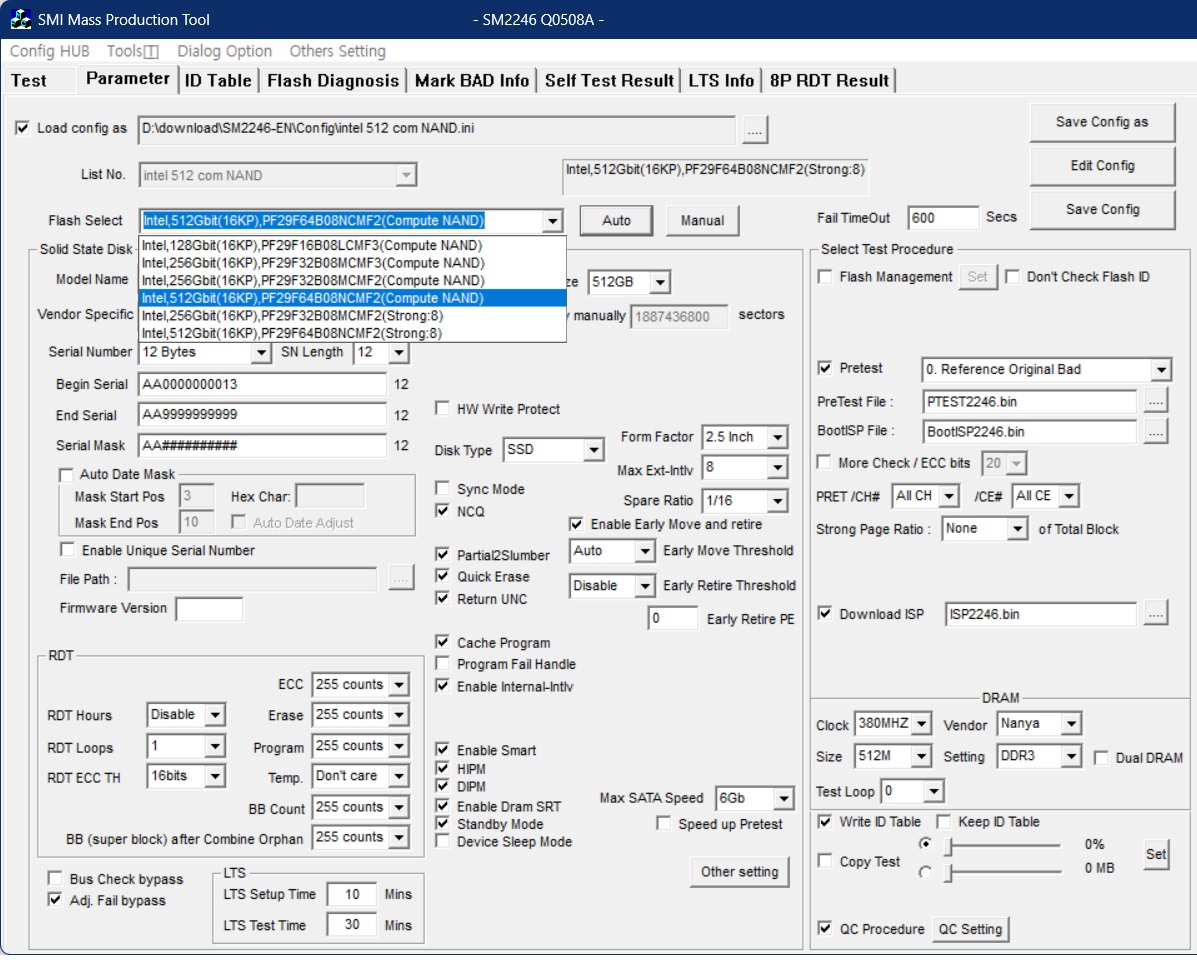This screenshot has height=960, width=1197.
Task: Open the Mark BAD Info tab
Action: (472, 81)
